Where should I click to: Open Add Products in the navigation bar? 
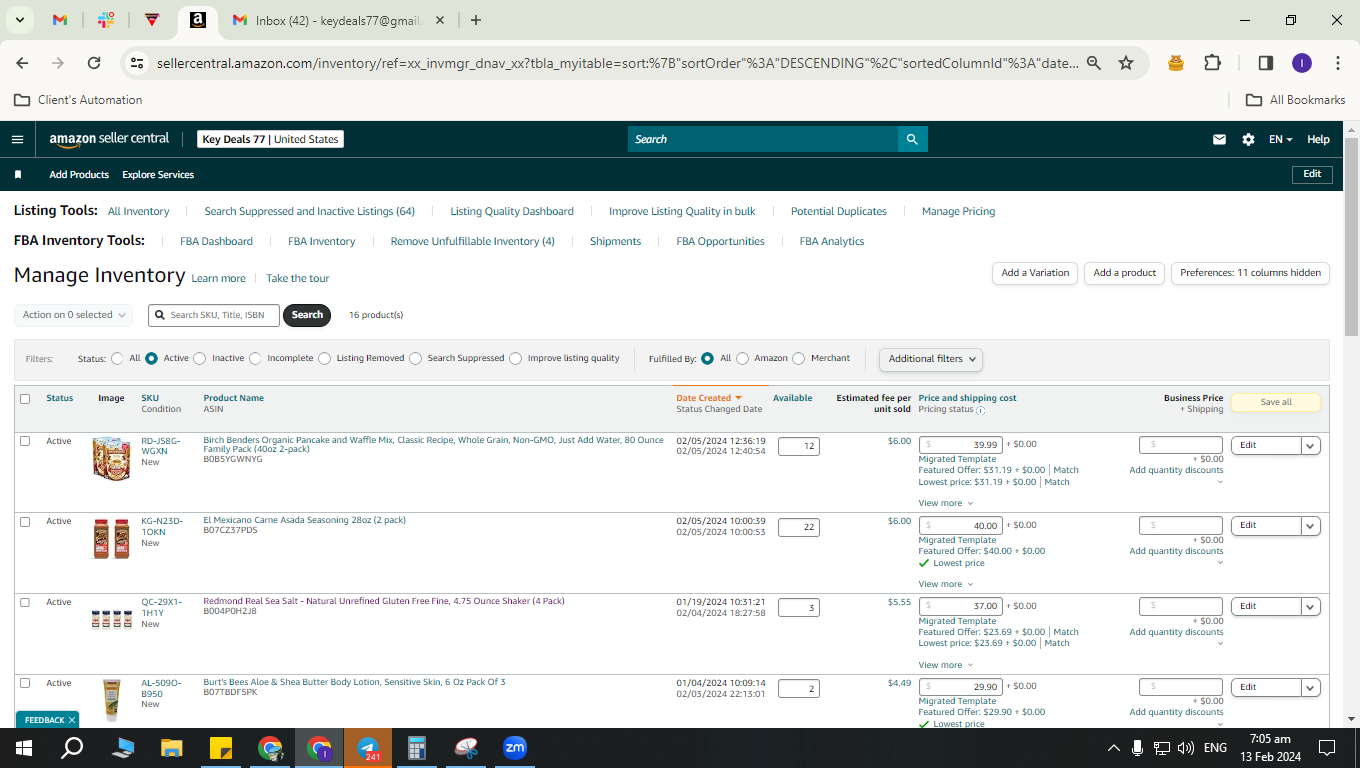pos(79,175)
